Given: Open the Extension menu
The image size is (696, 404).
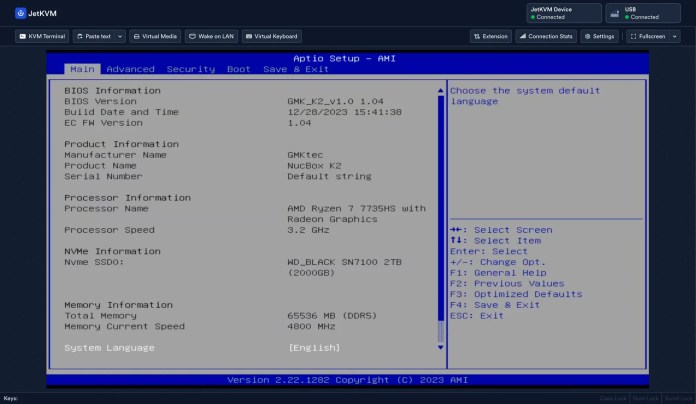Looking at the screenshot, I should coord(490,36).
